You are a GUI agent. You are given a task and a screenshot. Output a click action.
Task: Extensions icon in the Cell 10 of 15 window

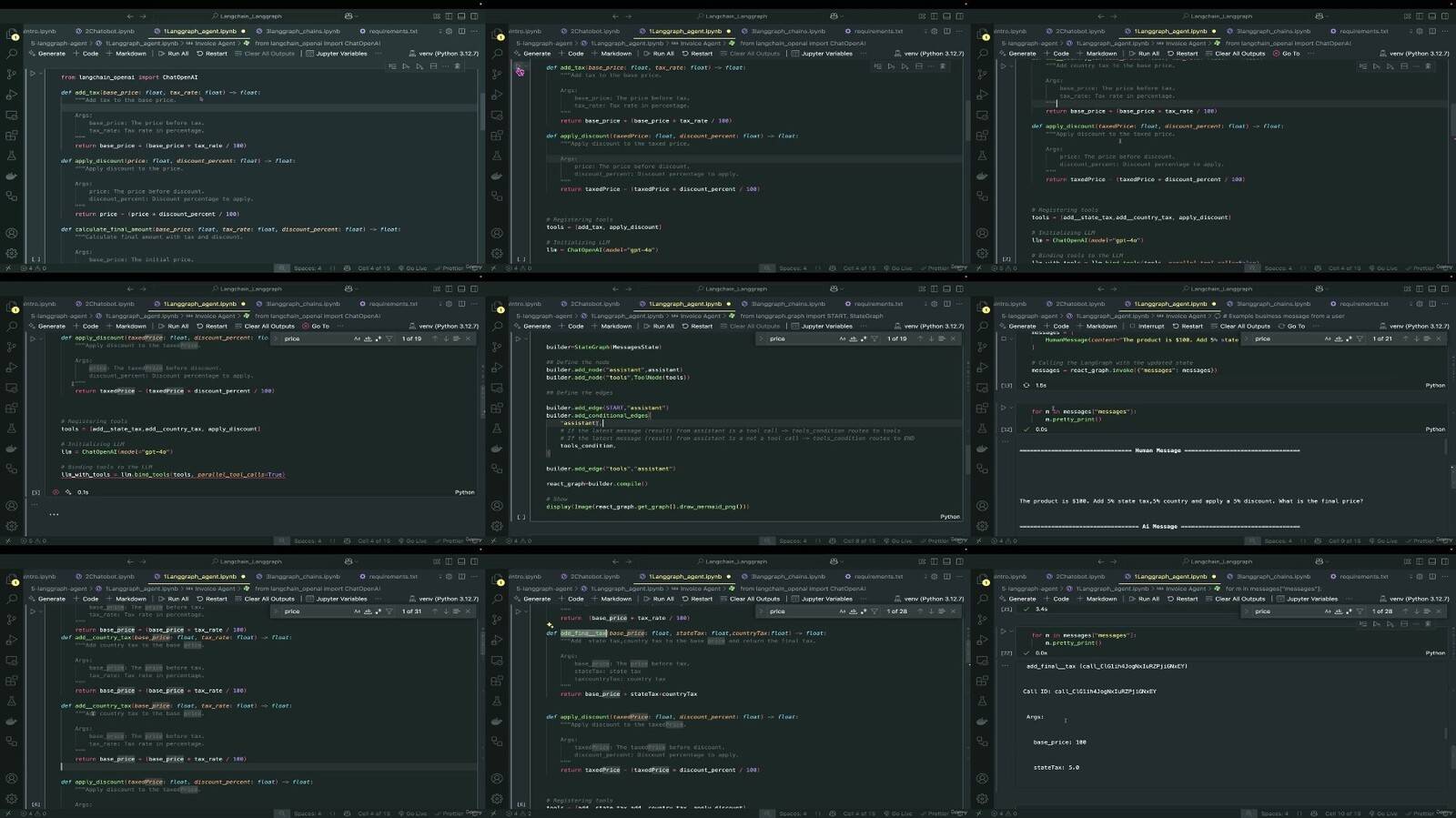[982, 681]
